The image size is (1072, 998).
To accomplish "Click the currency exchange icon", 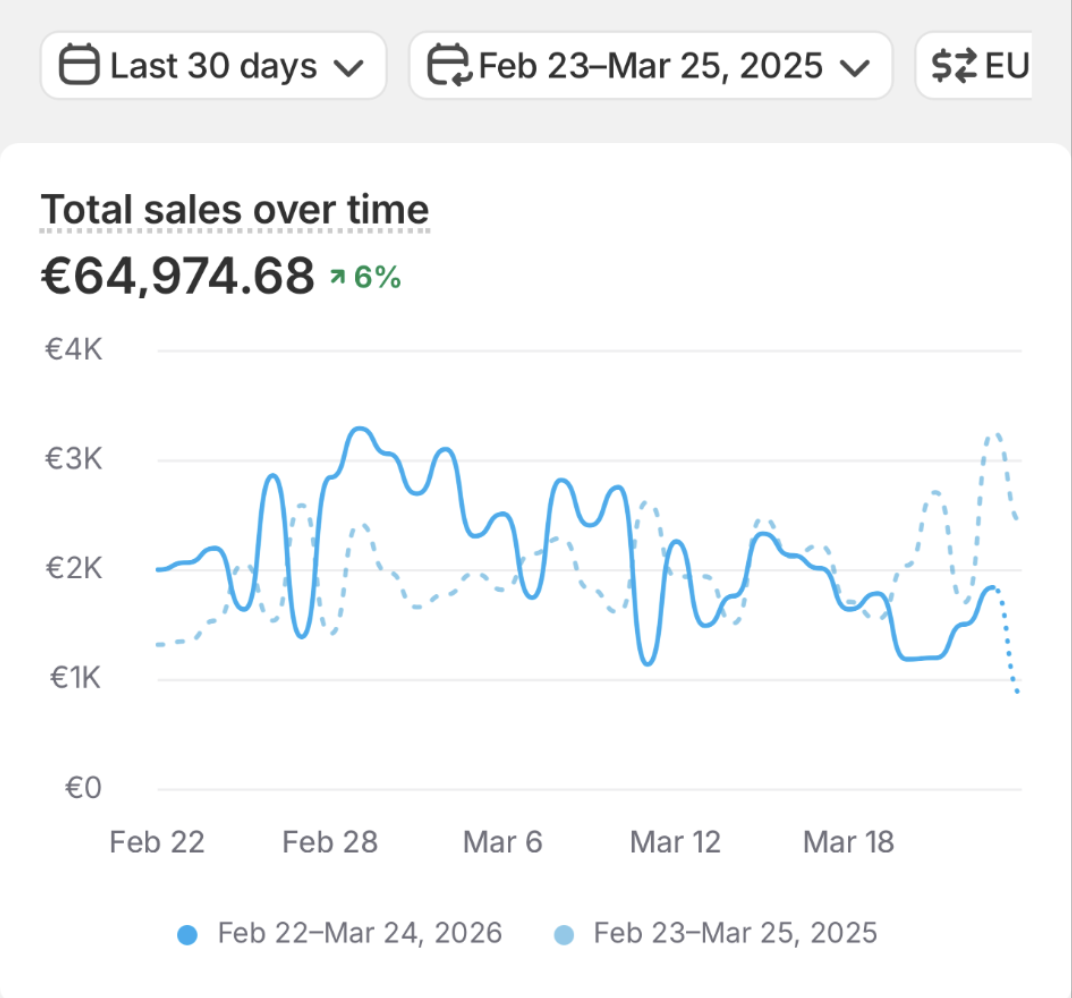I will (954, 67).
